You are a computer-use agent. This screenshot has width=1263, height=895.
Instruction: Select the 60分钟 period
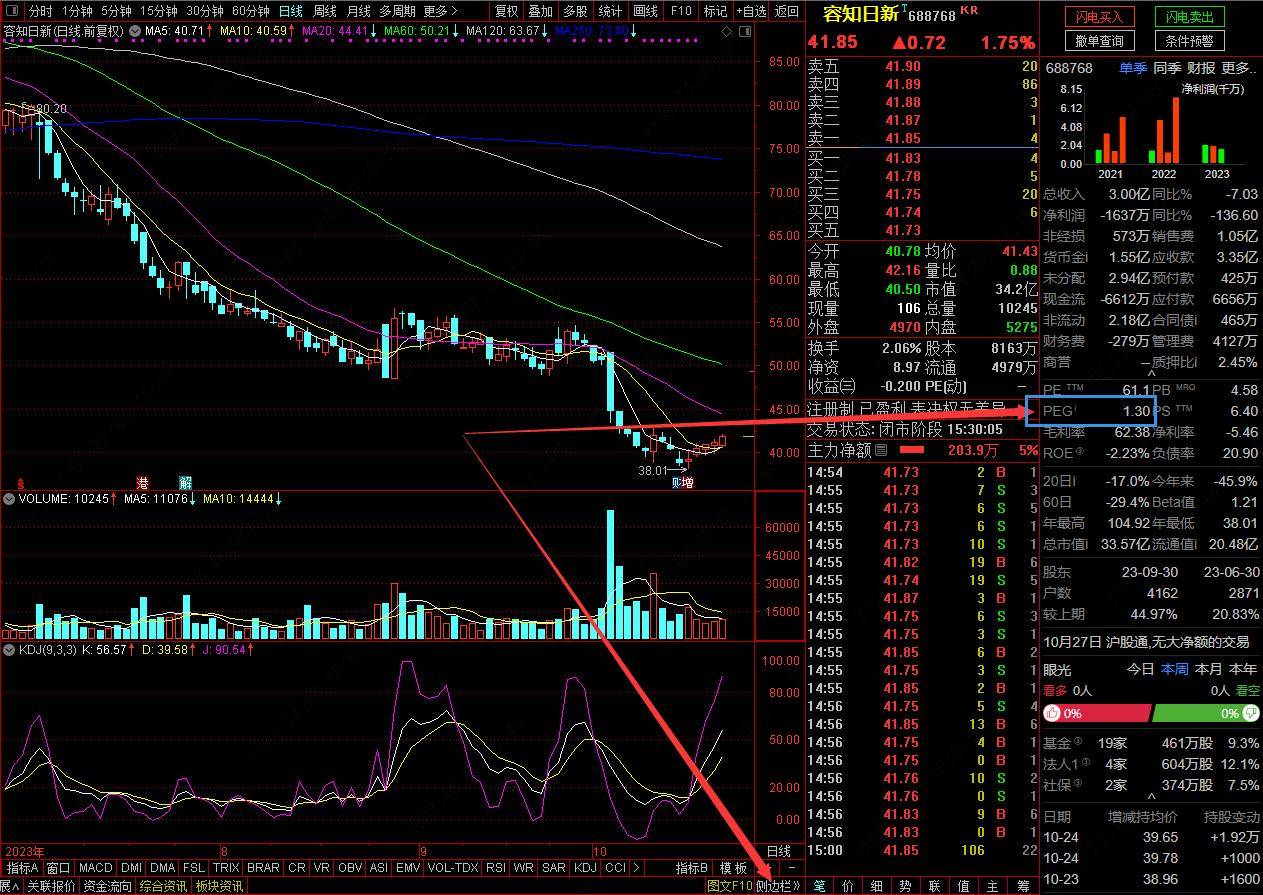(250, 11)
